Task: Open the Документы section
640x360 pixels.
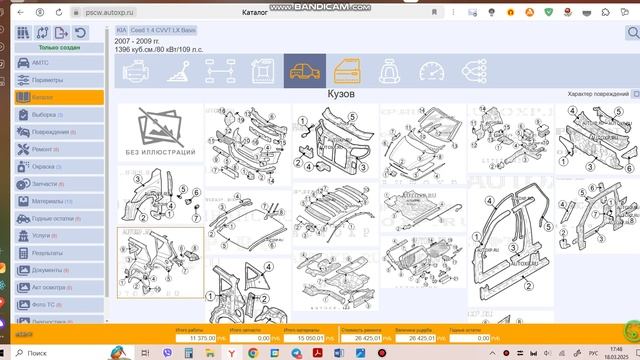Action: pos(59,270)
